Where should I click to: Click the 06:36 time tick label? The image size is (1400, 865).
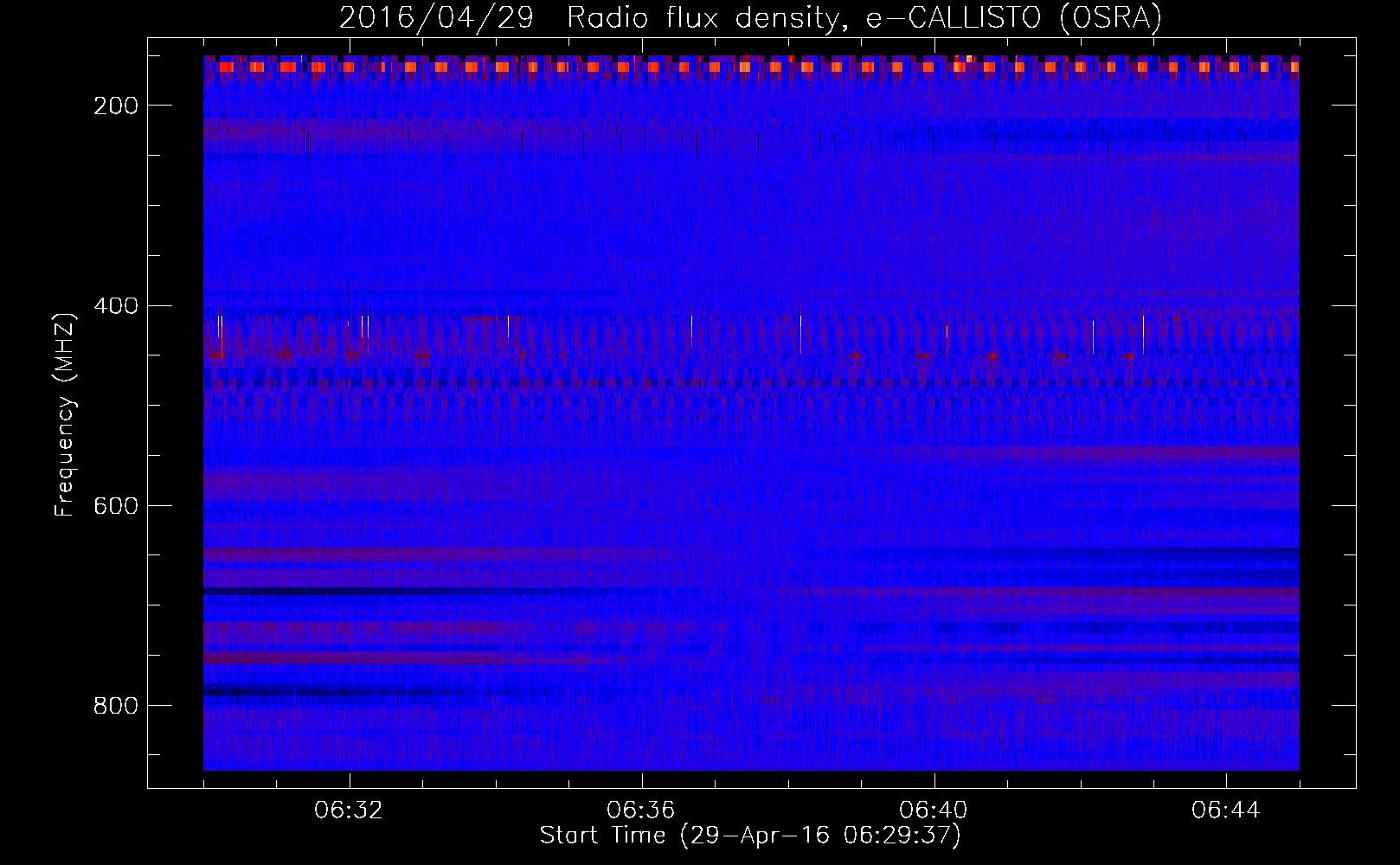pyautogui.click(x=641, y=811)
